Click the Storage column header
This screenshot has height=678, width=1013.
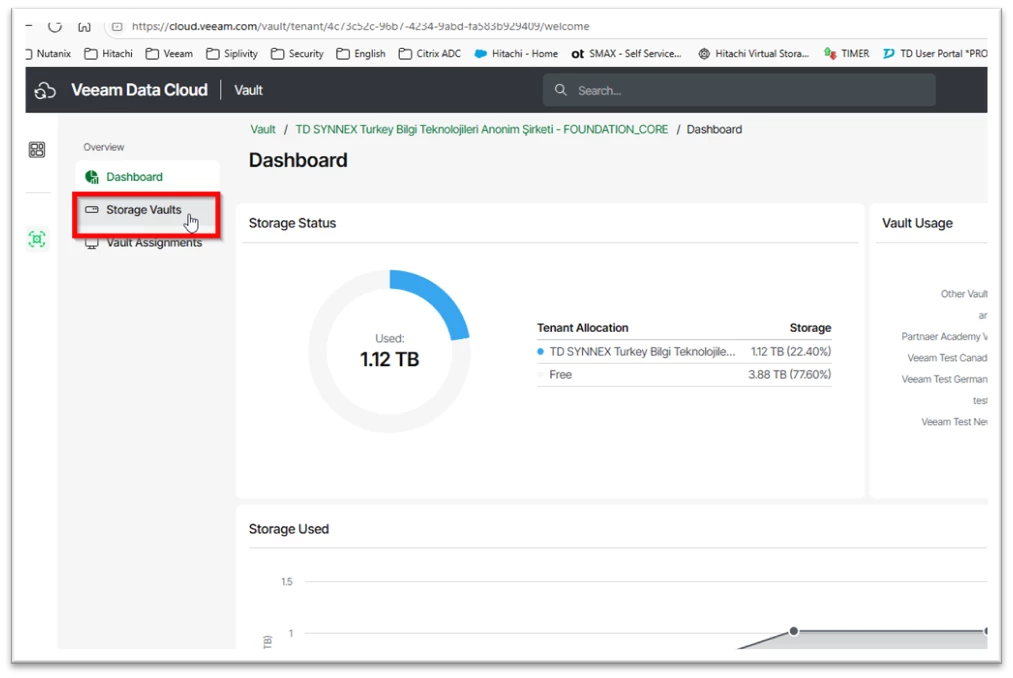(810, 328)
